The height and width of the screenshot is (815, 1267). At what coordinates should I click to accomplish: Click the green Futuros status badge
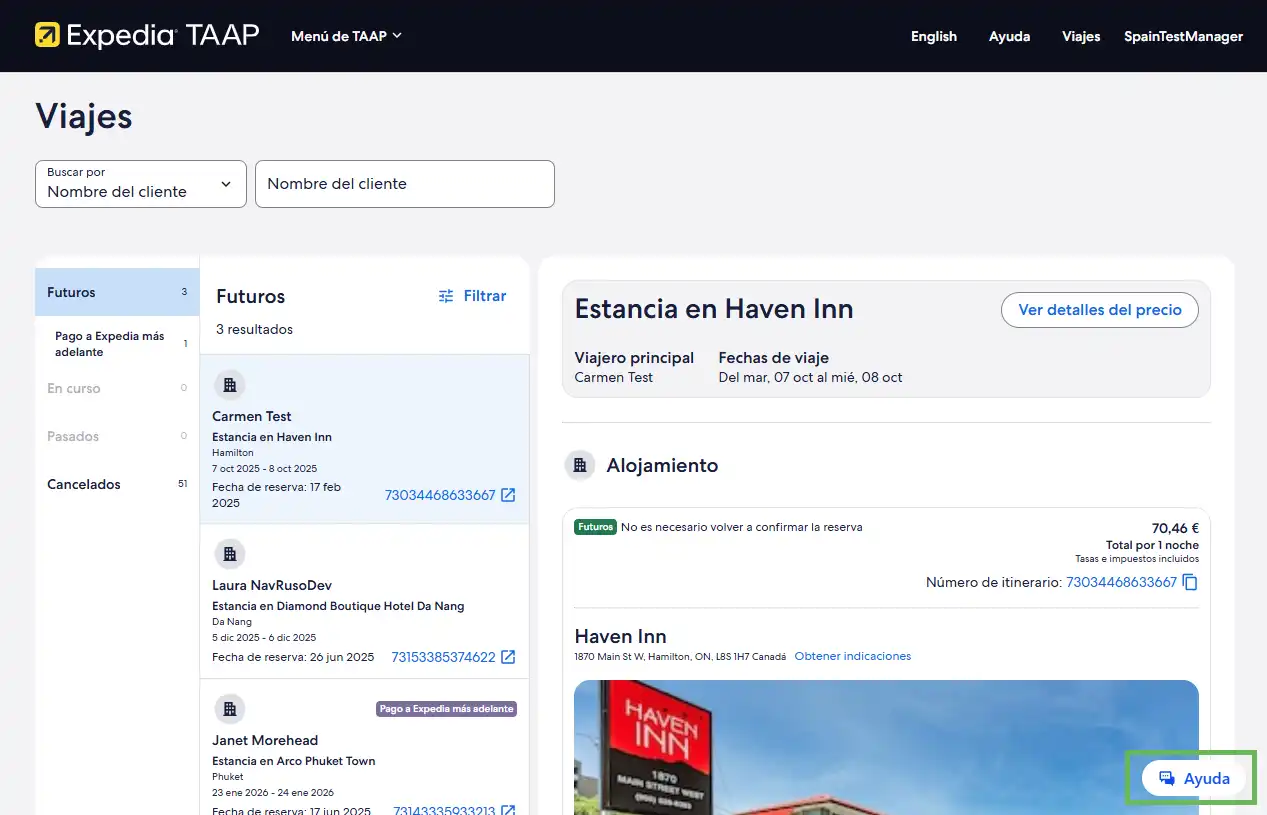tap(595, 527)
